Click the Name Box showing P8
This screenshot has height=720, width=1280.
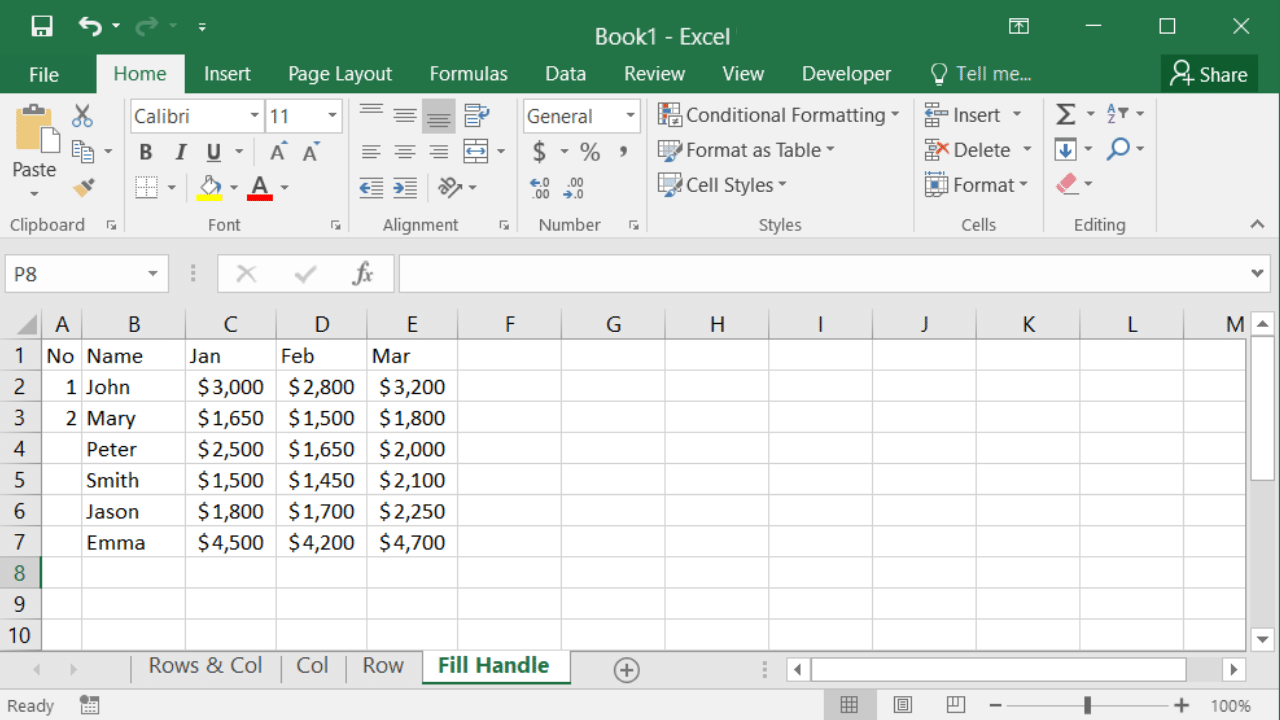coord(75,274)
